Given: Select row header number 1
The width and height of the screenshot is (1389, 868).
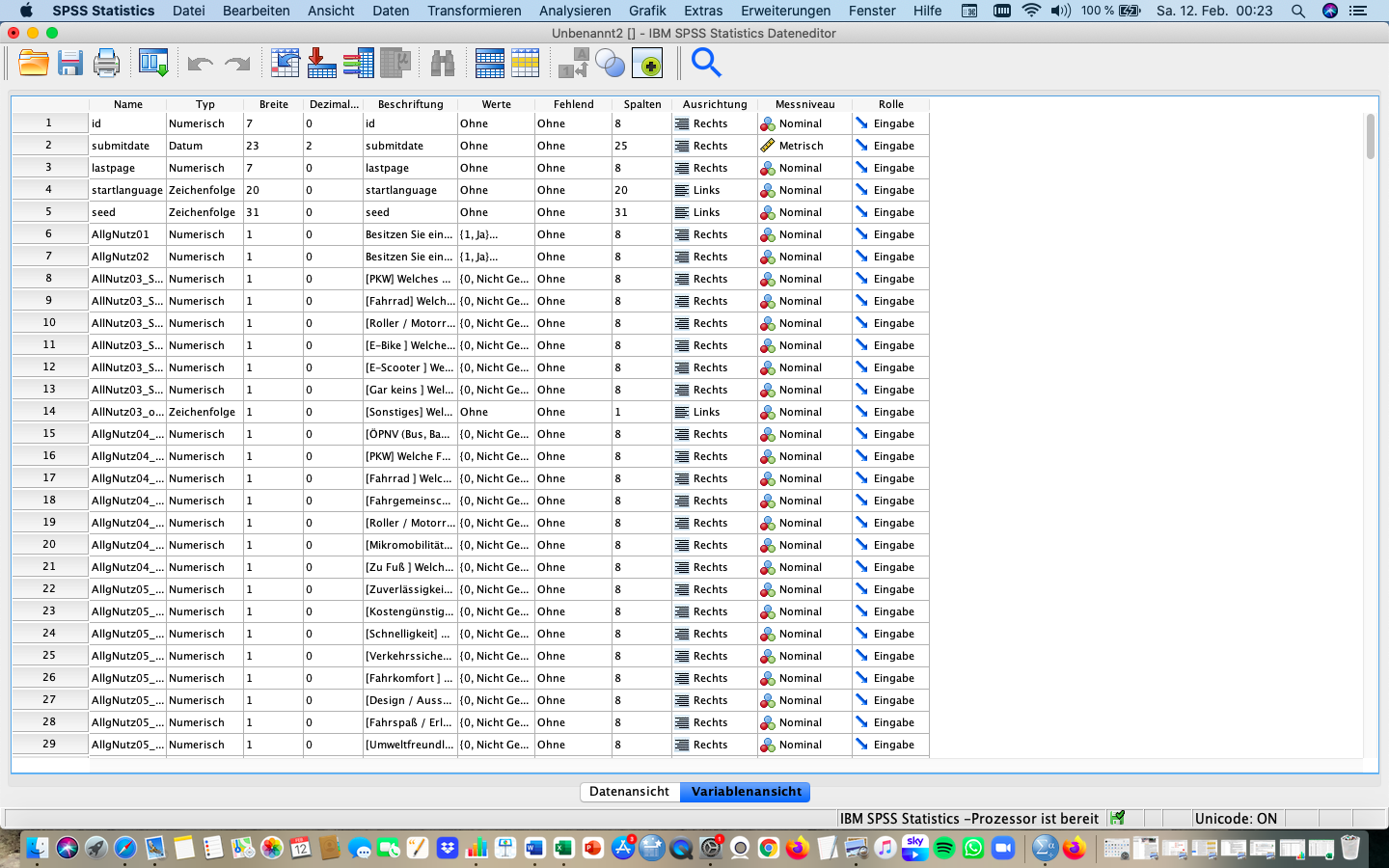Looking at the screenshot, I should click(50, 123).
